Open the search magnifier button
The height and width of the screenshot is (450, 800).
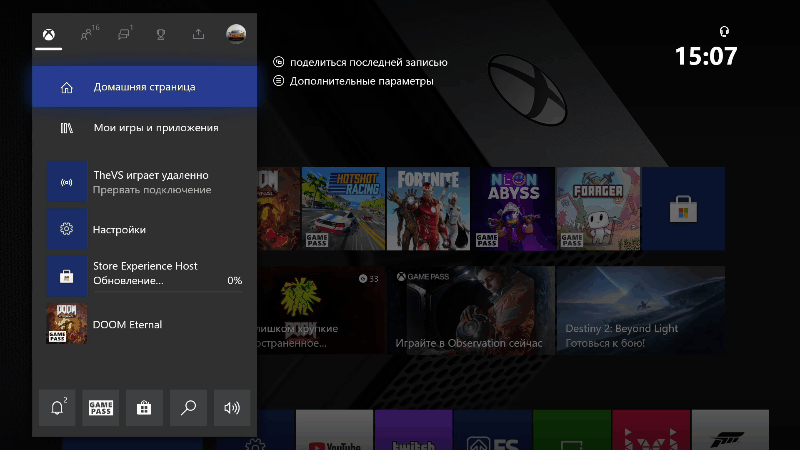pyautogui.click(x=188, y=408)
